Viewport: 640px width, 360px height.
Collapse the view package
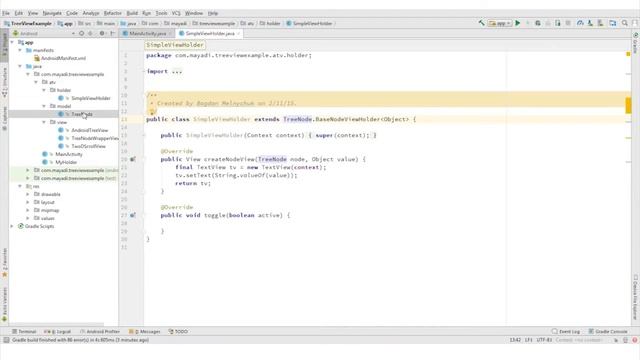[x=44, y=122]
